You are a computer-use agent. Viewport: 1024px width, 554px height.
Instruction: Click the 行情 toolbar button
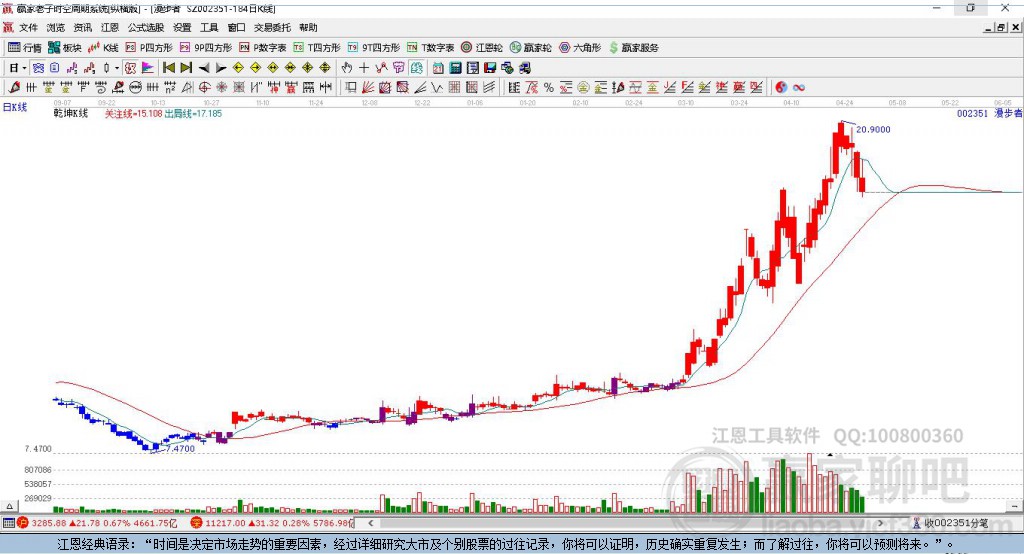[25, 48]
